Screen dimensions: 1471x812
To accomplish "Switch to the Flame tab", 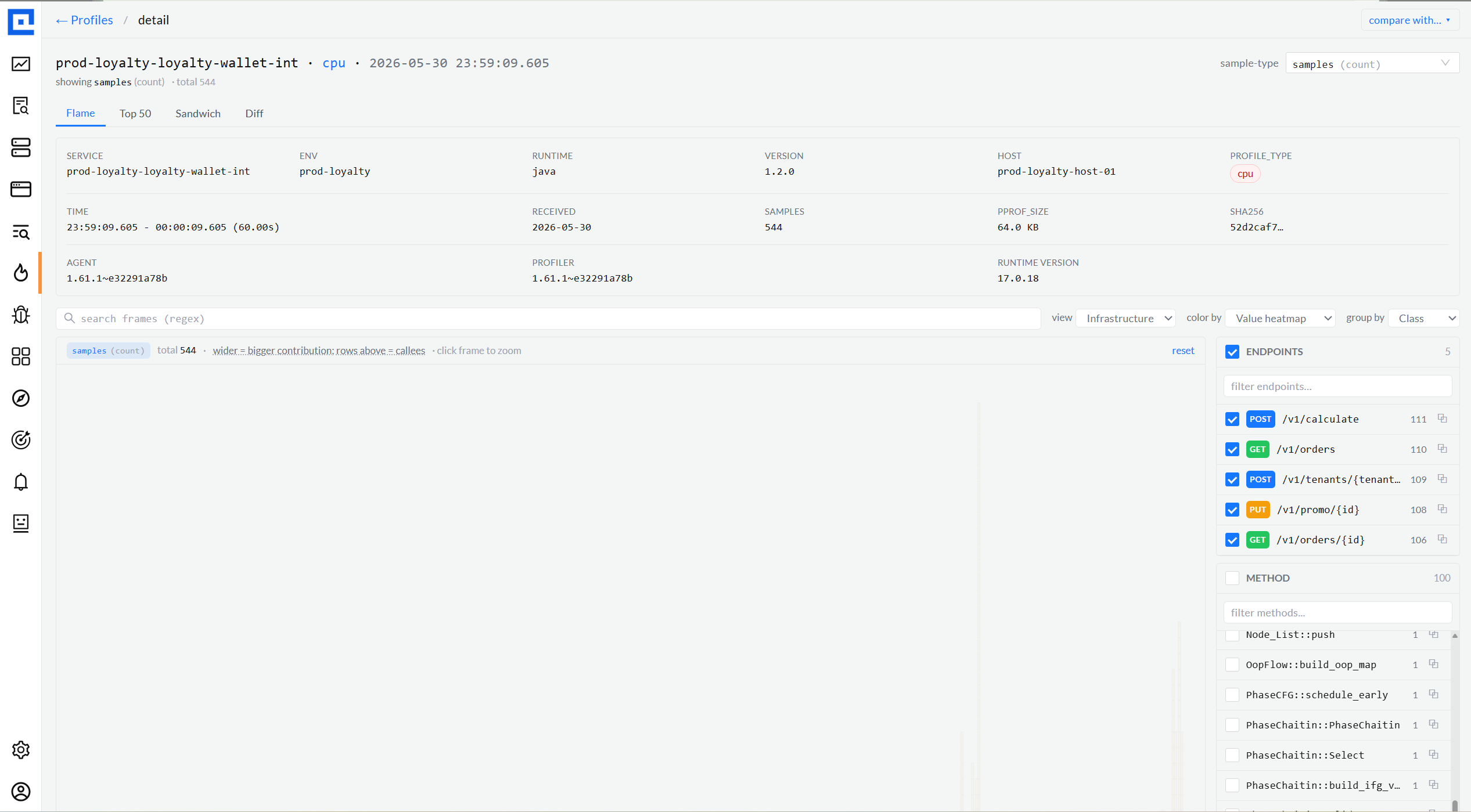I will (x=81, y=113).
